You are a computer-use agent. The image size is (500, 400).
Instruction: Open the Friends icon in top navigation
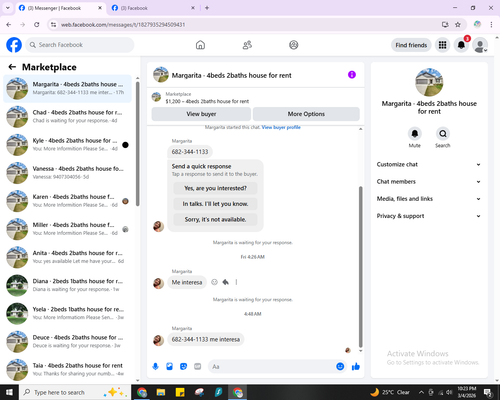click(x=247, y=45)
